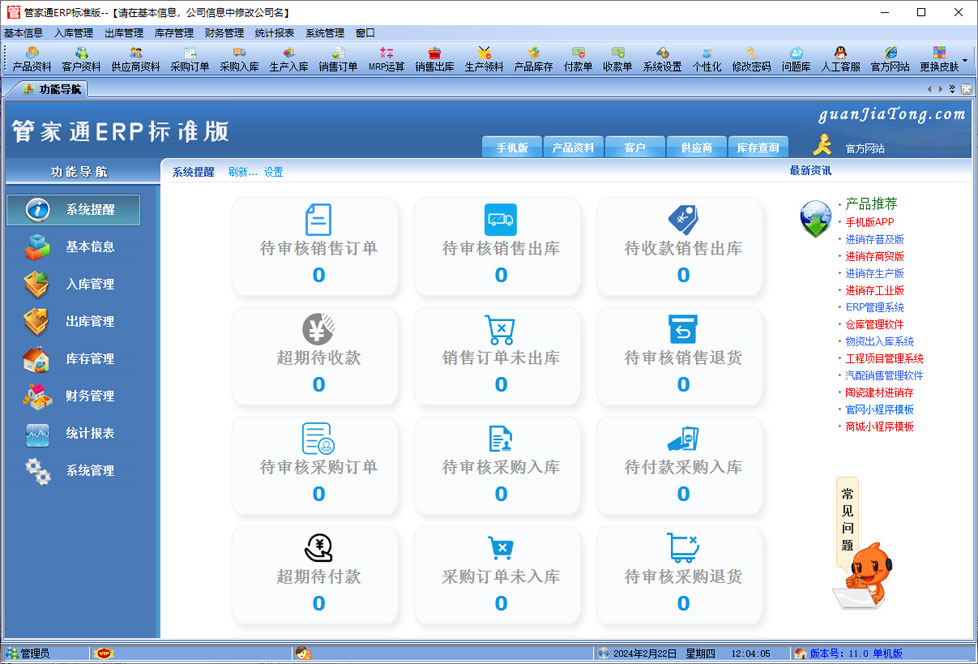This screenshot has width=978, height=664.
Task: Open 销售出库 toolbar icon
Action: [434, 59]
